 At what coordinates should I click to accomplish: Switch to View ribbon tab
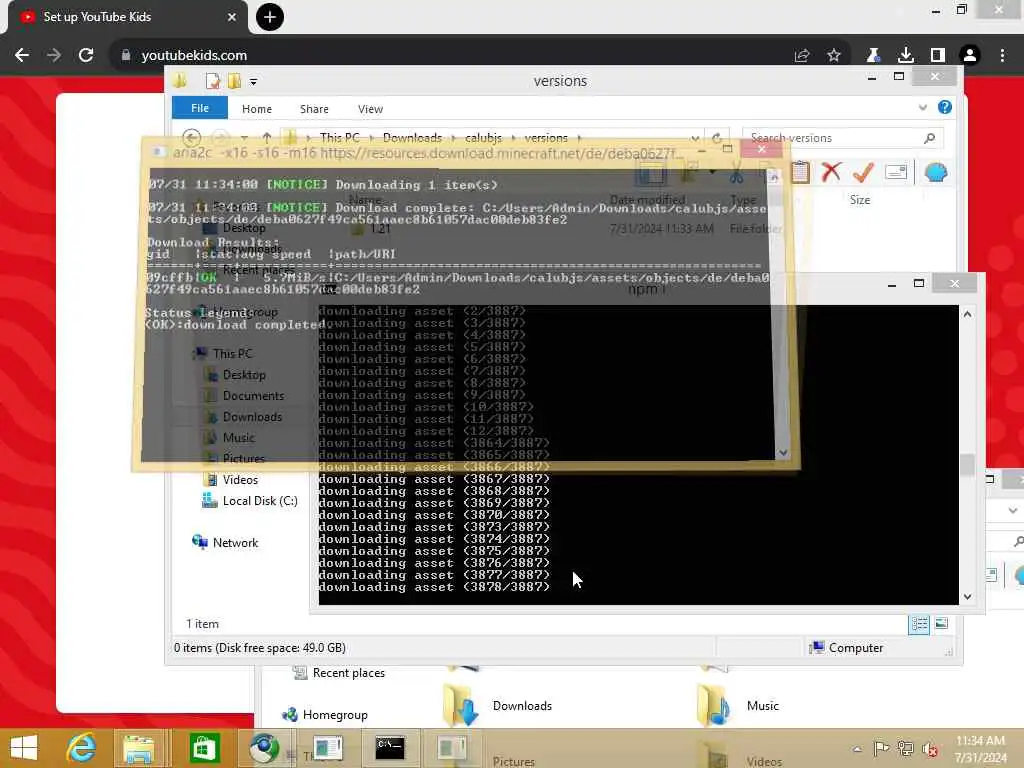[x=370, y=109]
